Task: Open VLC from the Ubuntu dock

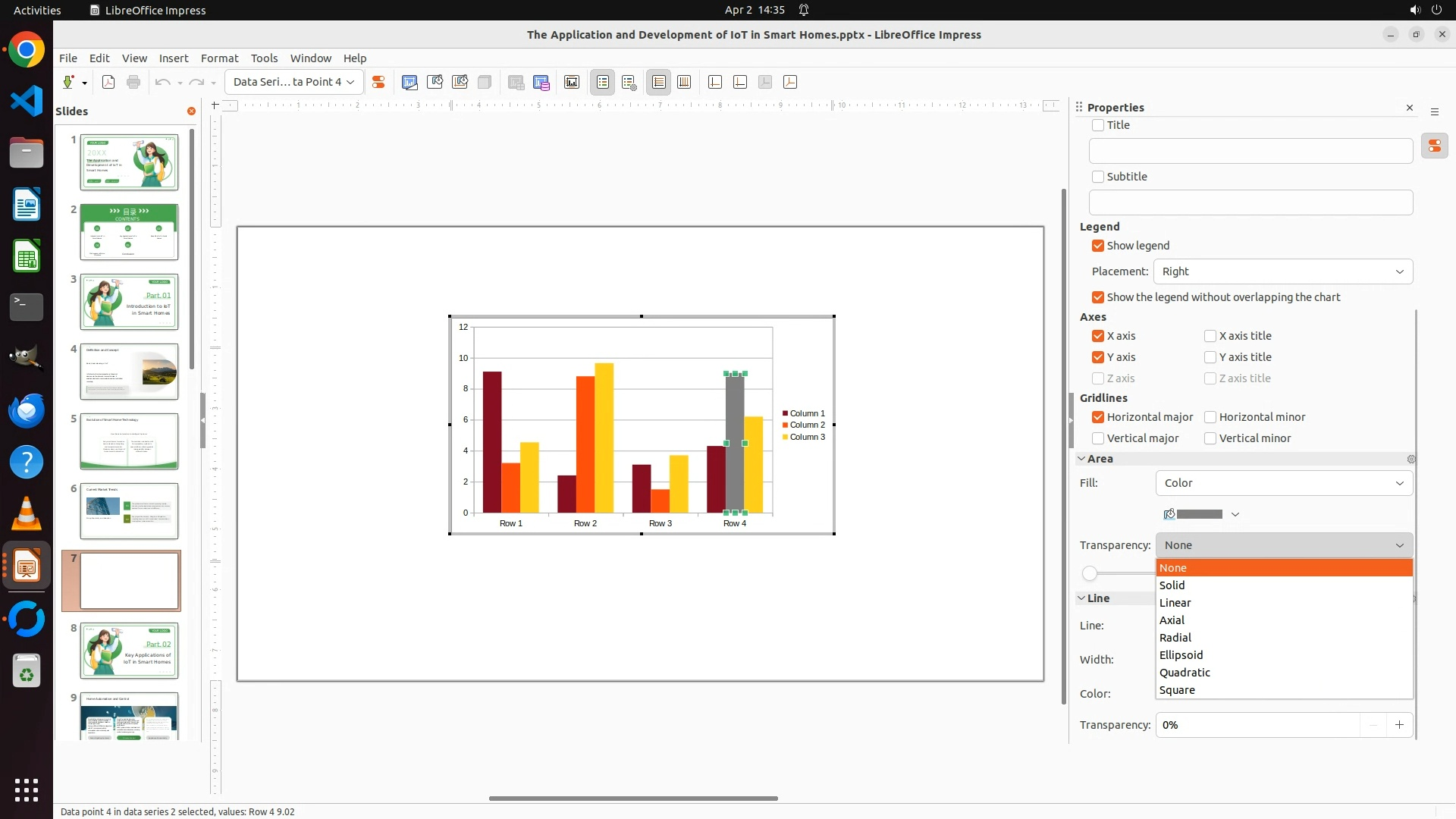Action: (x=27, y=514)
